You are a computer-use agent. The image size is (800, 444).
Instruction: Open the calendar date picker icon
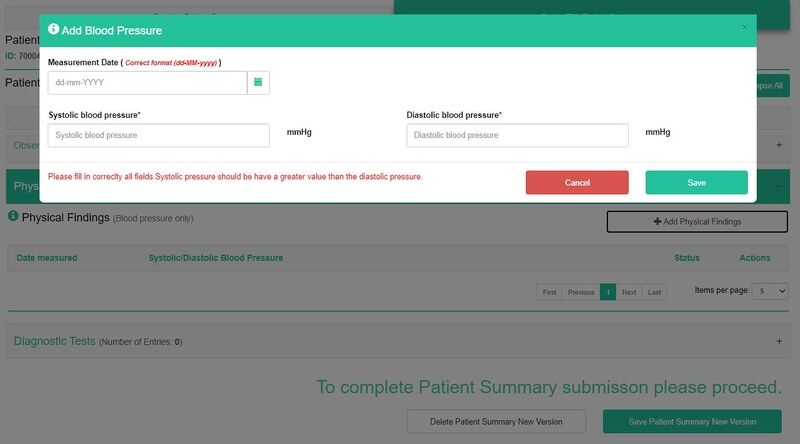(x=258, y=82)
